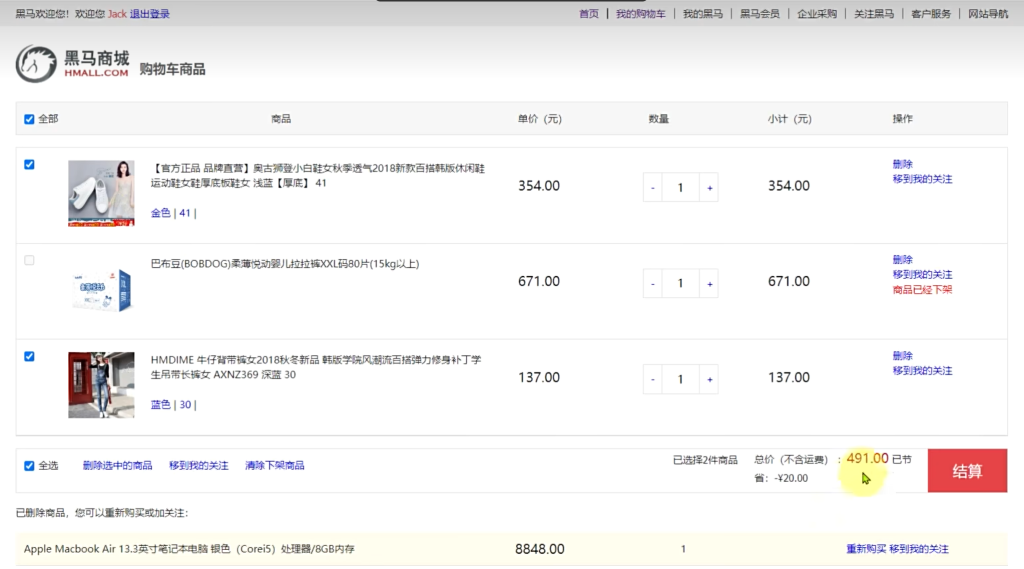Click 清除下架商品 link

click(274, 466)
